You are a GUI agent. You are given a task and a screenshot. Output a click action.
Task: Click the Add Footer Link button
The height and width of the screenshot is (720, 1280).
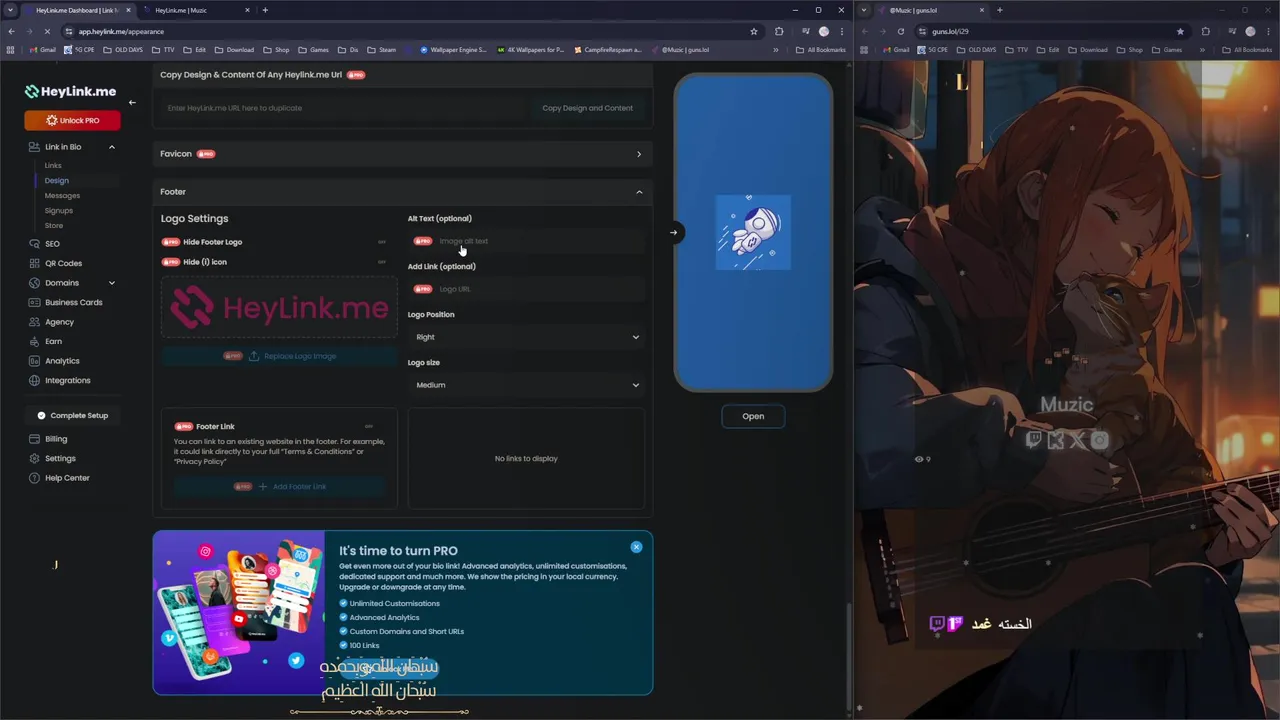click(x=280, y=486)
